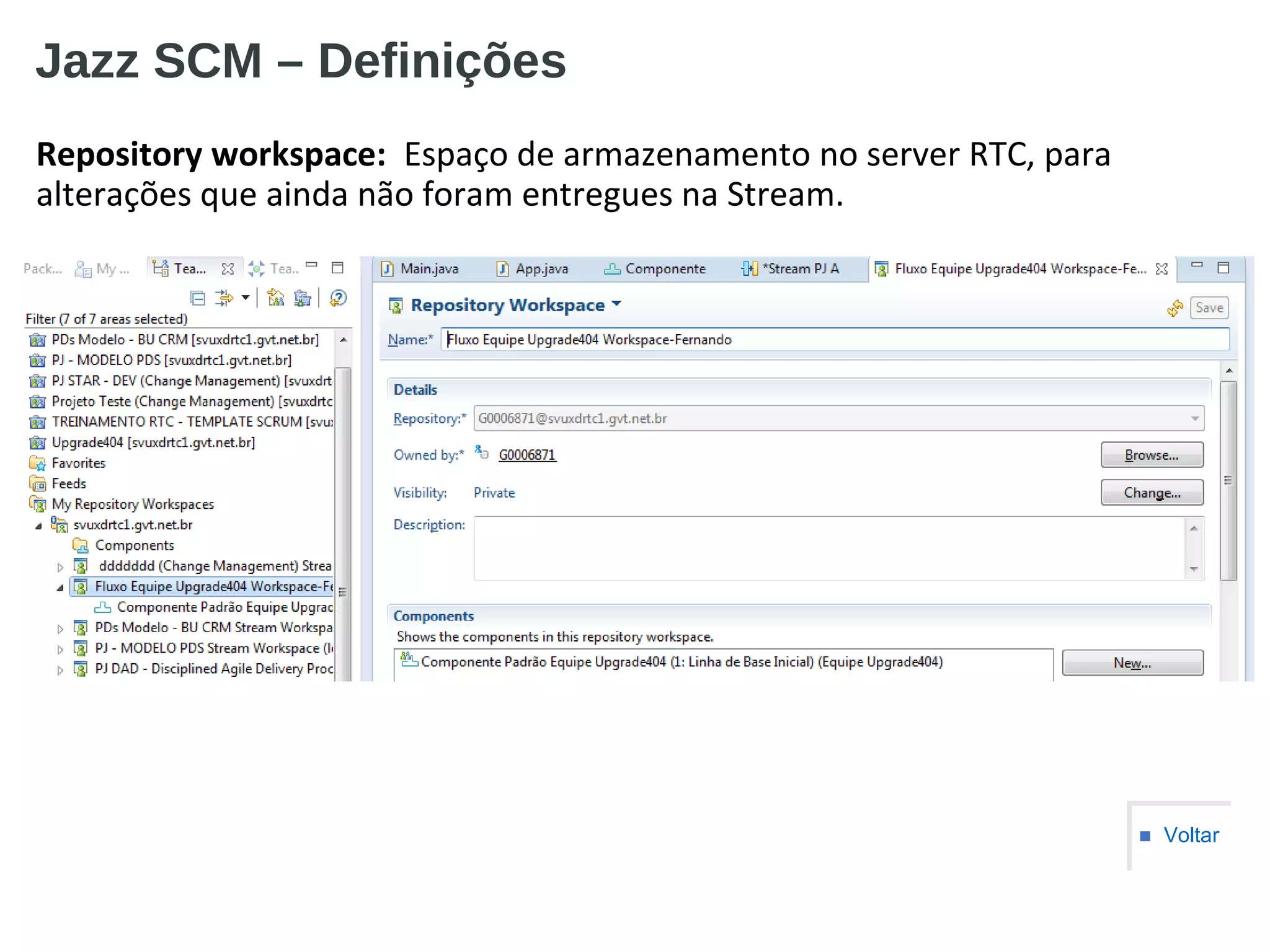
Task: Minimize the Team Artifacts view panel
Action: coord(312,266)
